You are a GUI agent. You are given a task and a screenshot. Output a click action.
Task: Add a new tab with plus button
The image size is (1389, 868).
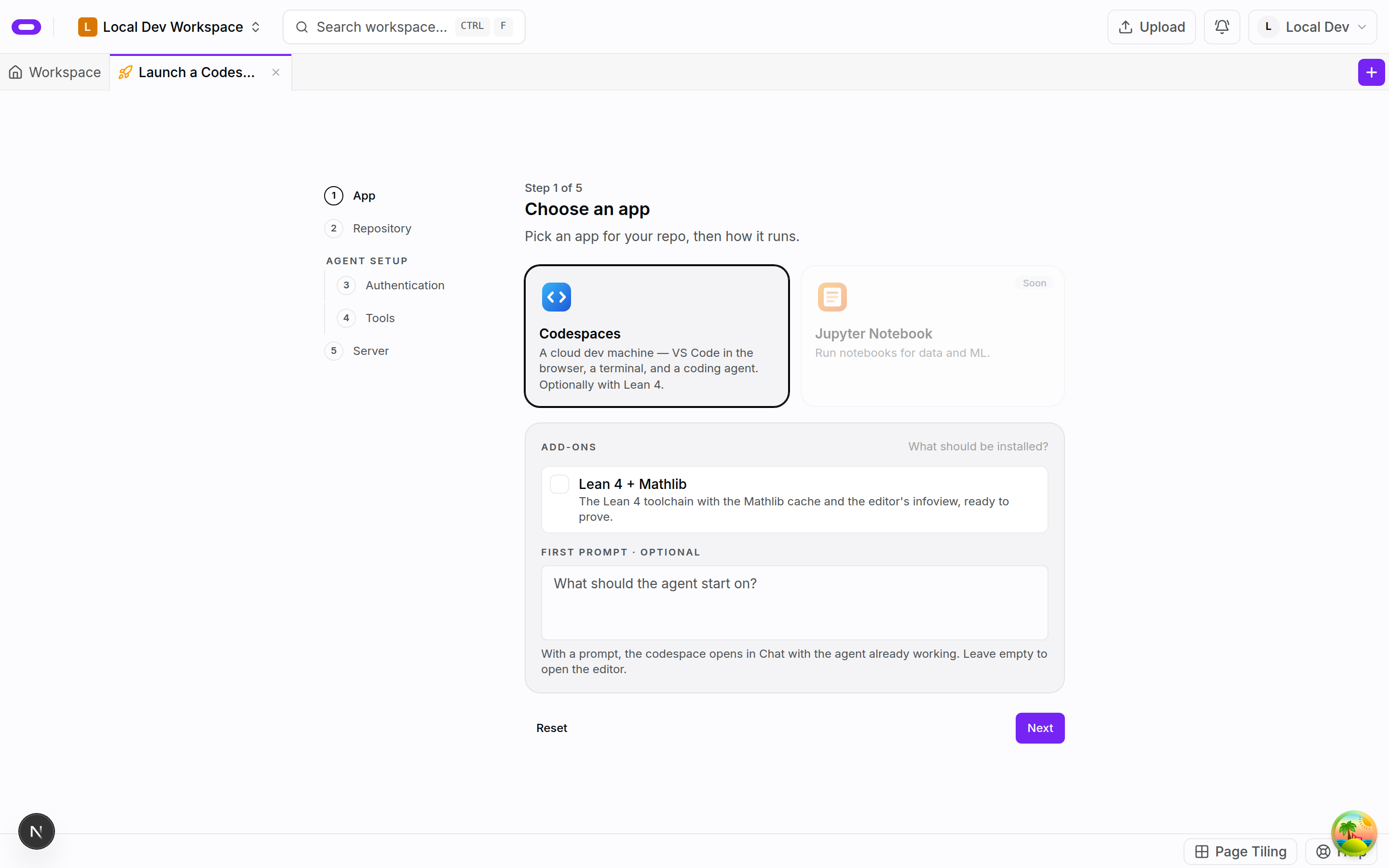click(x=1371, y=72)
